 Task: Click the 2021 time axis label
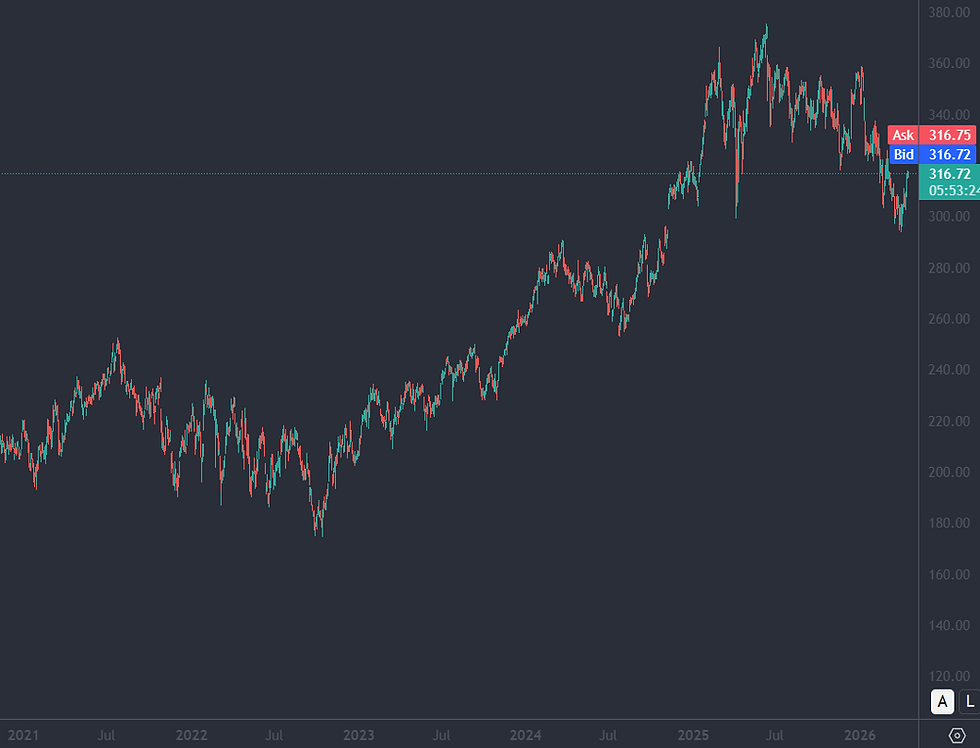click(23, 736)
